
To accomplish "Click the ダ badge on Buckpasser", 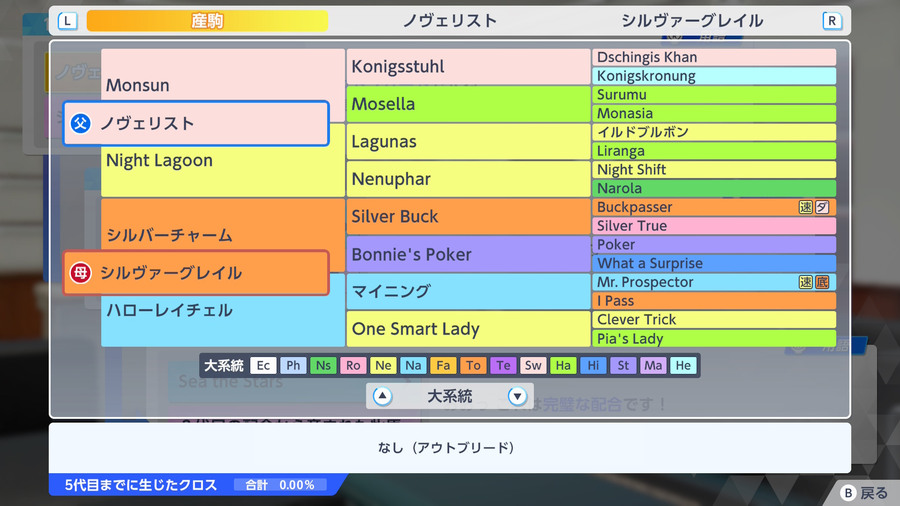I will pyautogui.click(x=822, y=207).
